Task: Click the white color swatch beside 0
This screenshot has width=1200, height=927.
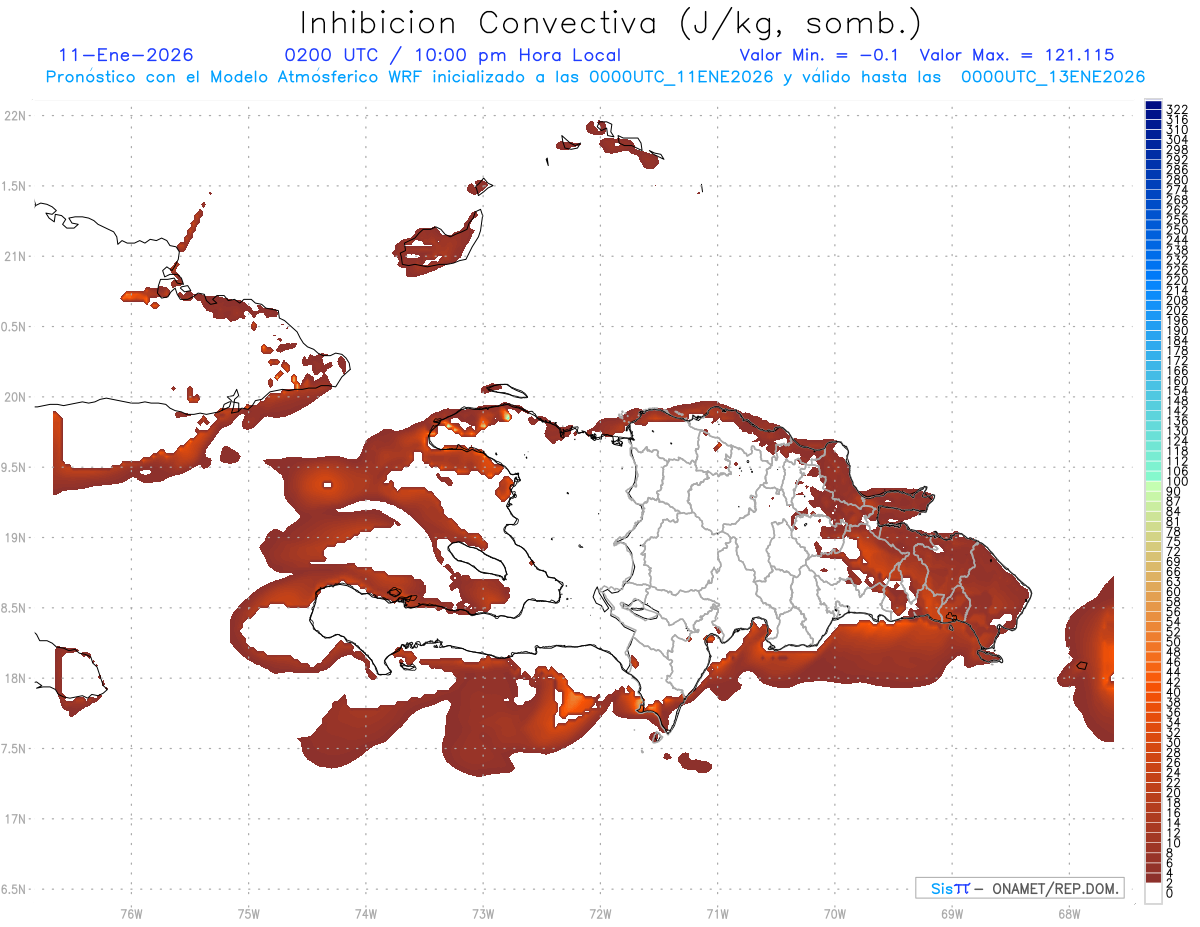Action: (x=1153, y=894)
